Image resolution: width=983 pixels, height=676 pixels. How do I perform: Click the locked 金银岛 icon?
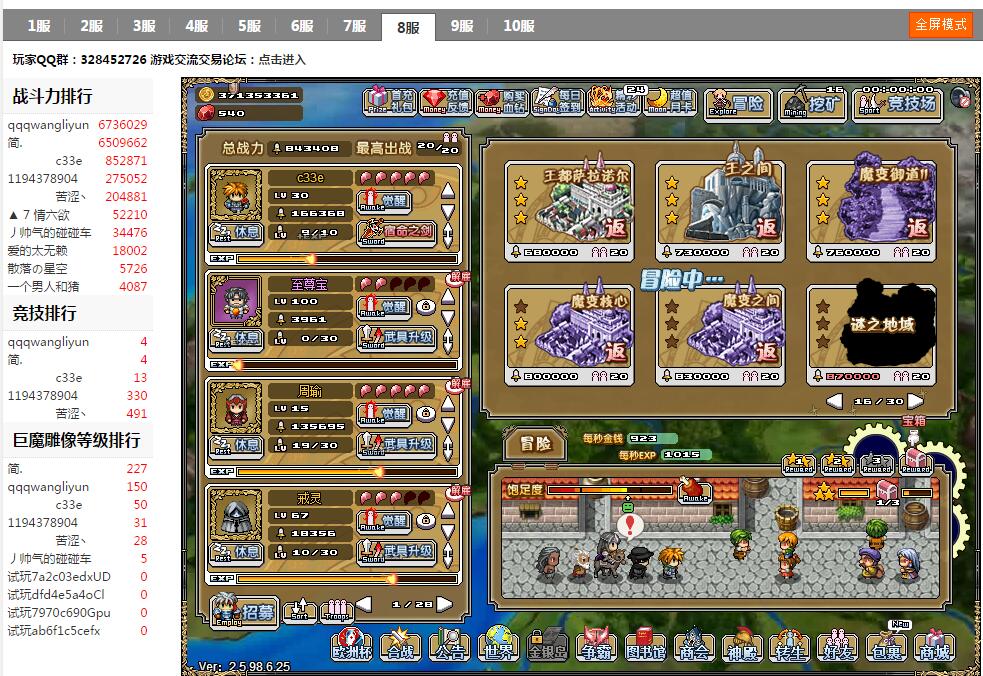pos(547,643)
